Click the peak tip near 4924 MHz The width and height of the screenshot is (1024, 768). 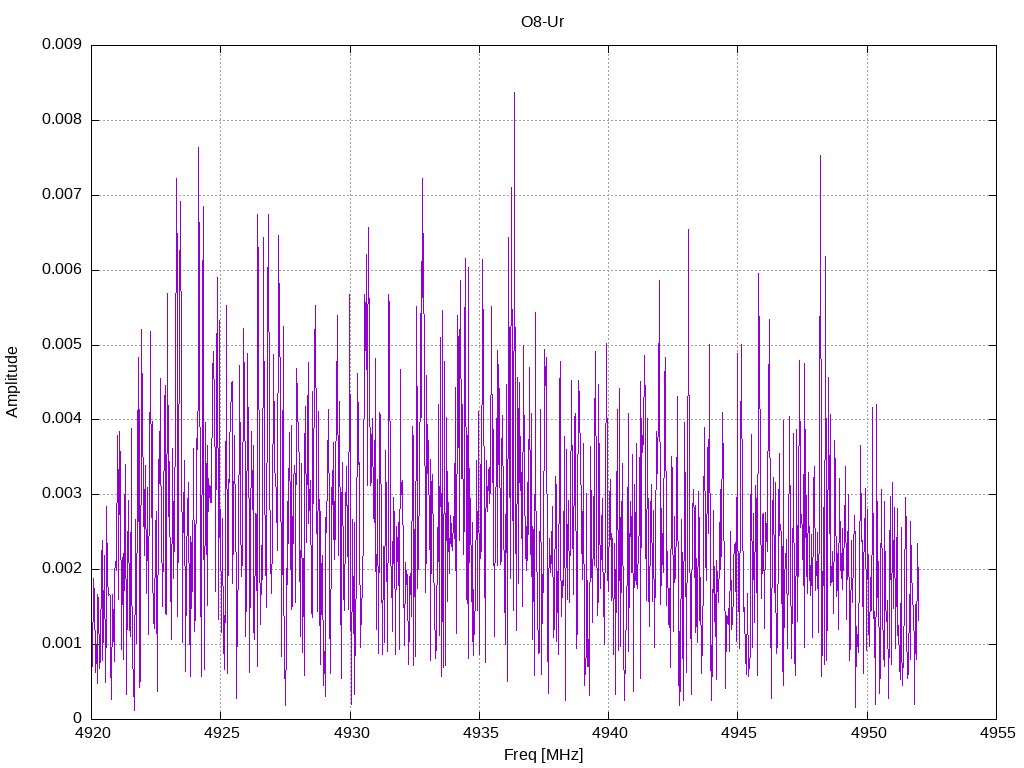[x=199, y=148]
